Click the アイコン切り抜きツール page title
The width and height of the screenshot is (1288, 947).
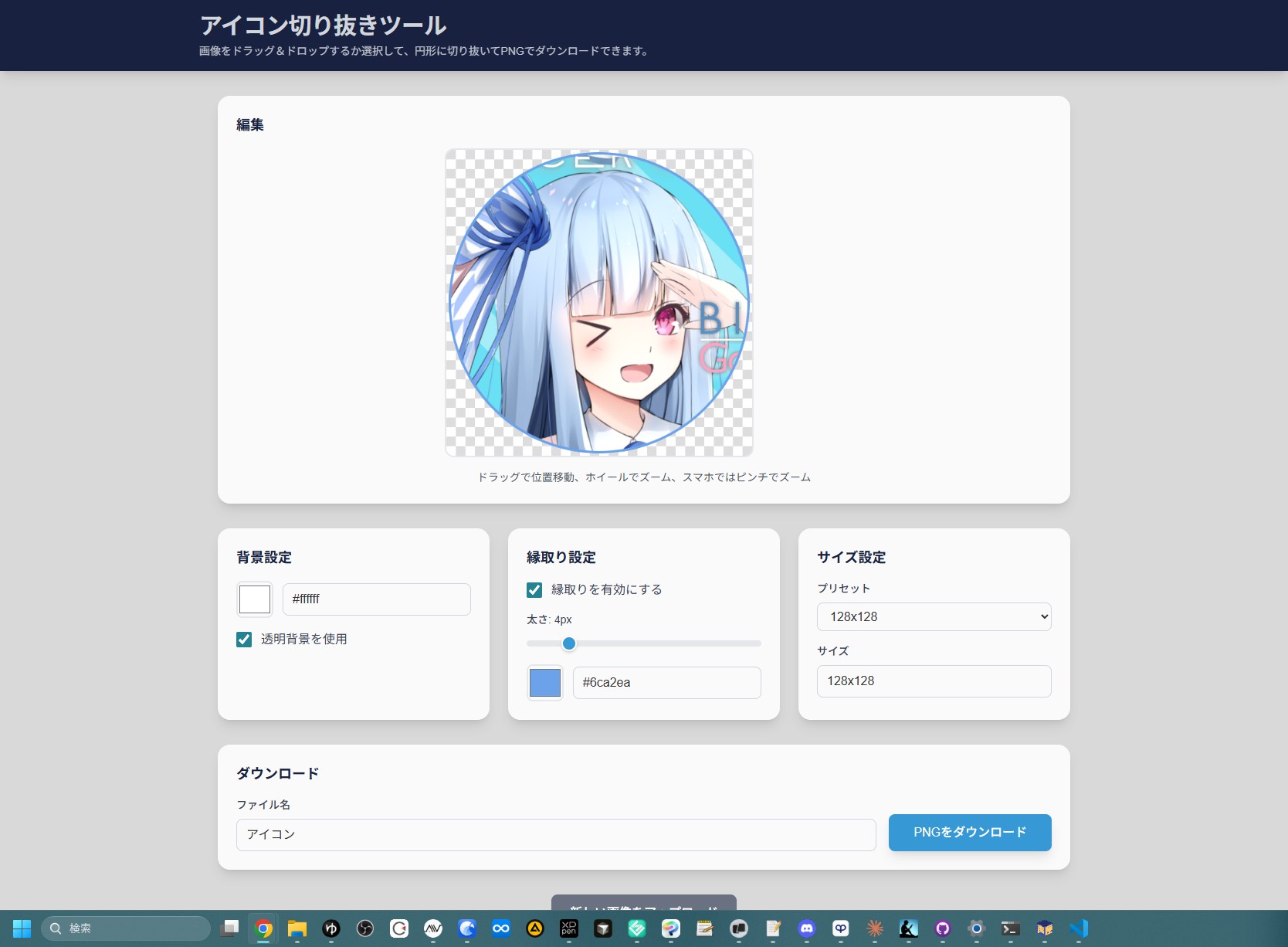click(x=323, y=25)
